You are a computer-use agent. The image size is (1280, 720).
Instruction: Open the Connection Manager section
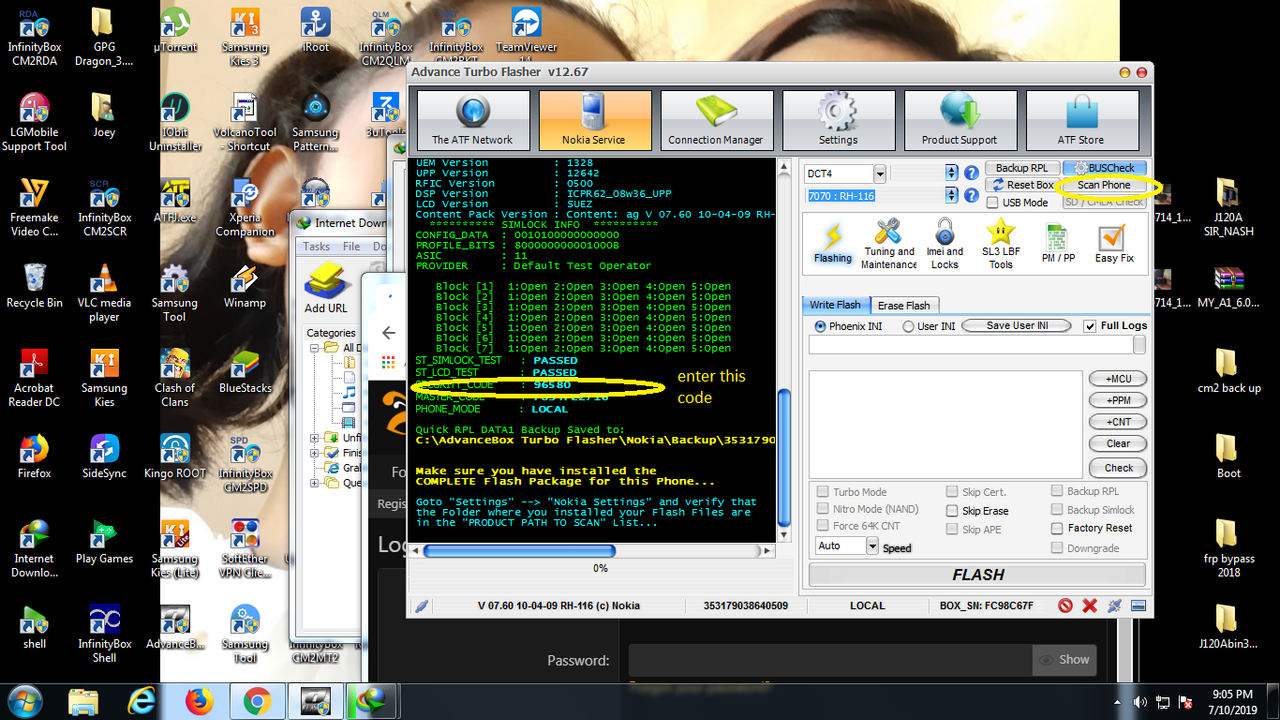click(x=716, y=120)
